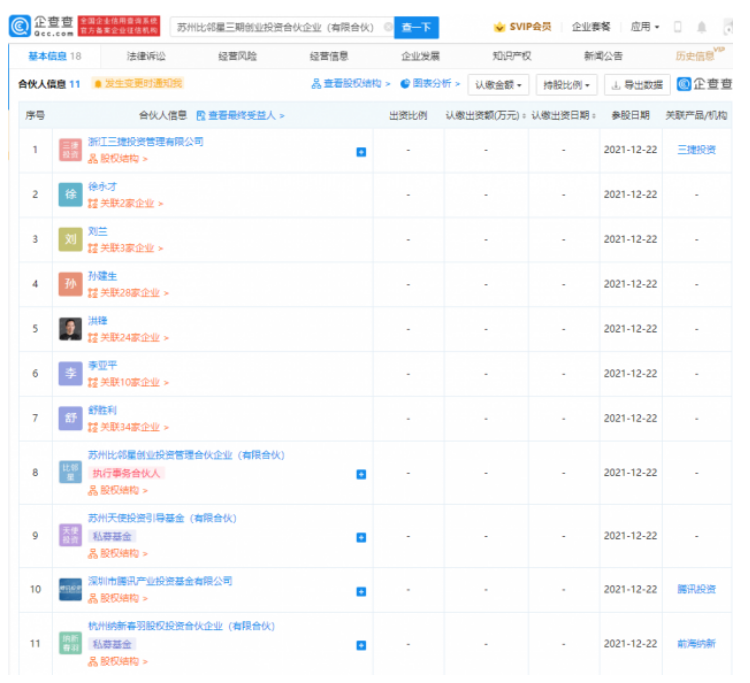Open 杭州纳新春羽股权投资合伙企业 link
The image size is (750, 683).
point(182,626)
